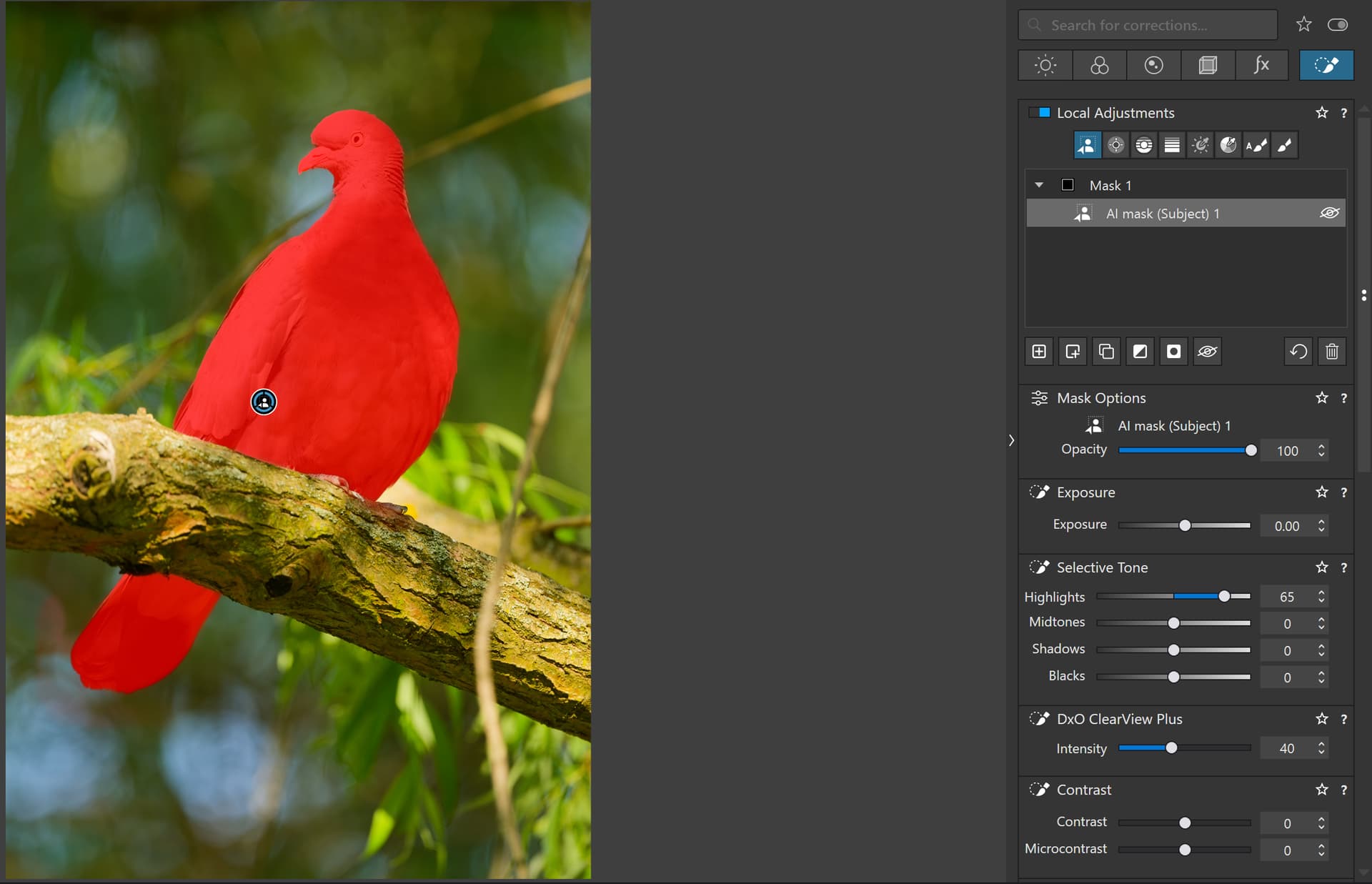Image resolution: width=1372 pixels, height=884 pixels.
Task: Open the Light corrections tab
Action: click(1045, 66)
